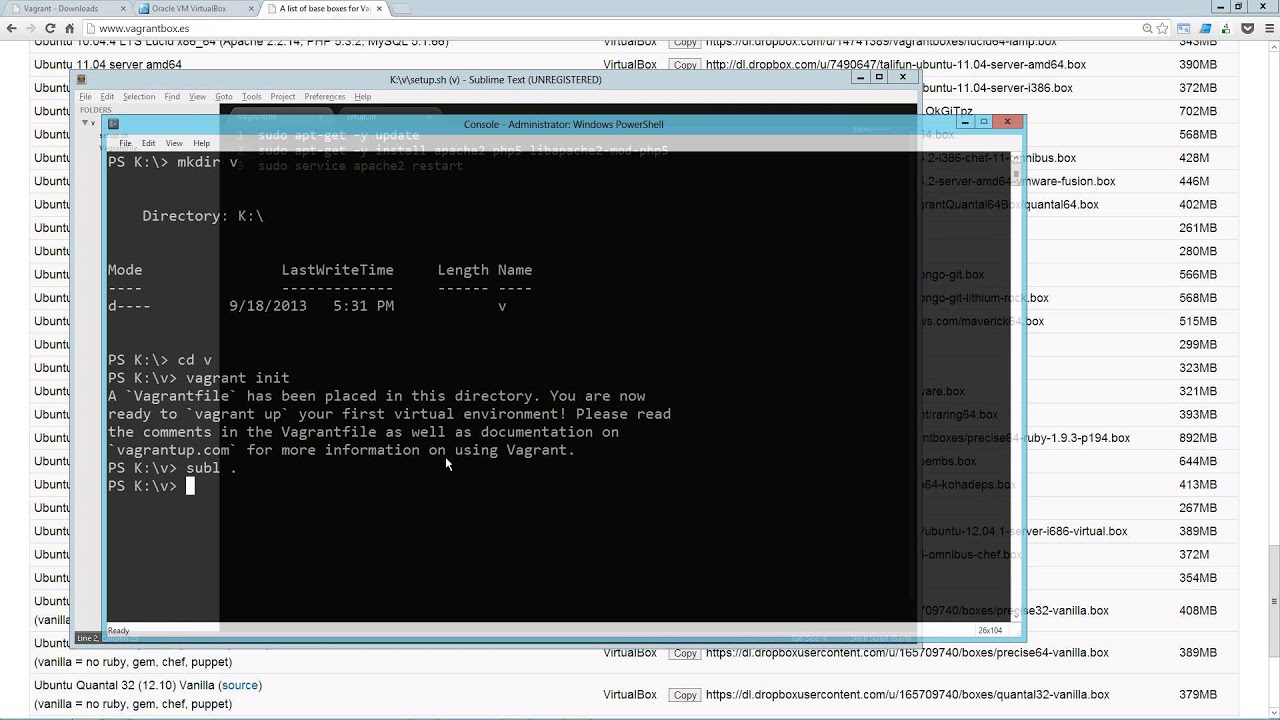Select the 'vagrant init' command text
The height and width of the screenshot is (720, 1280).
[x=238, y=378]
